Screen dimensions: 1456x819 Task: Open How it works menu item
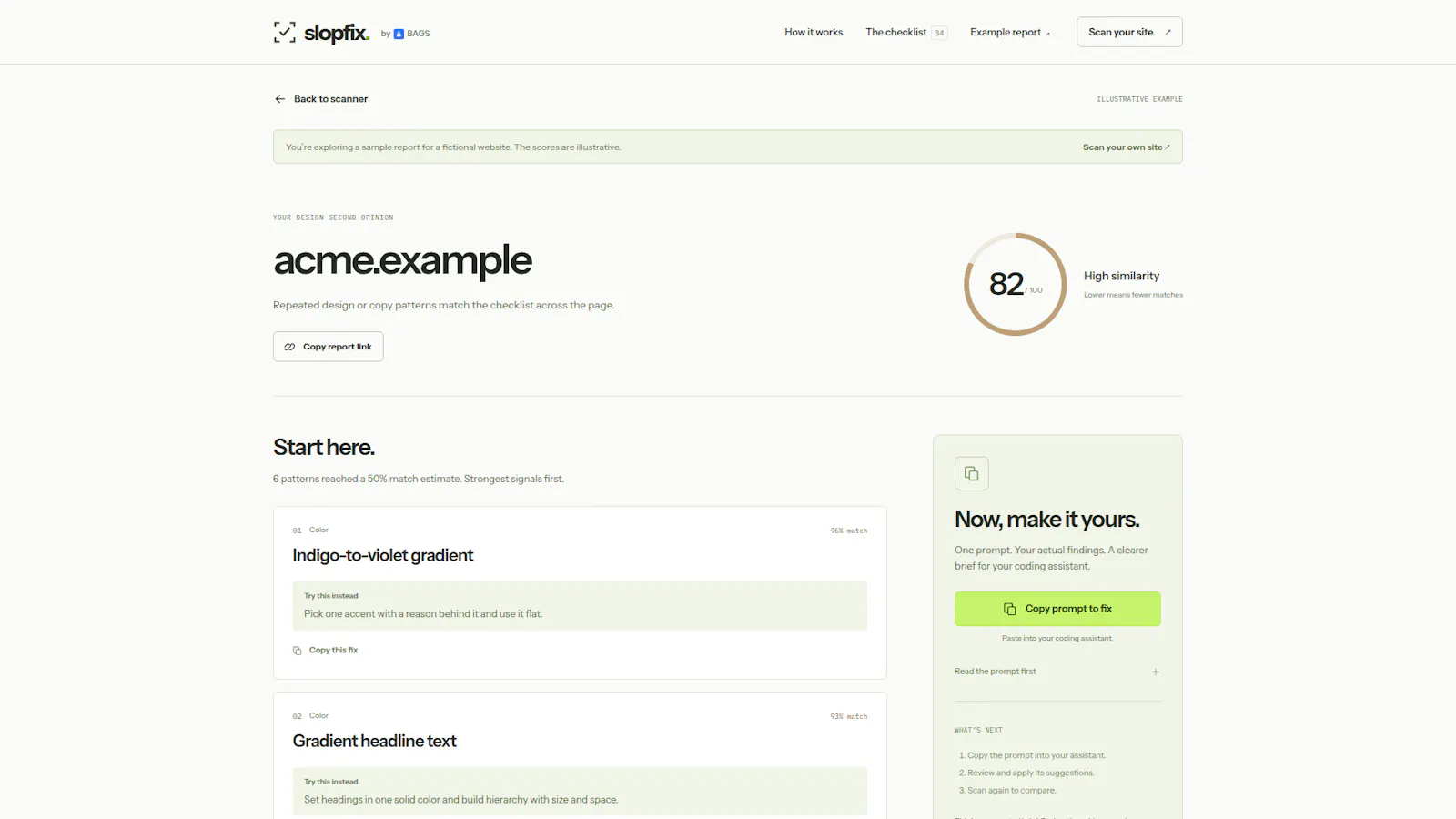(814, 32)
